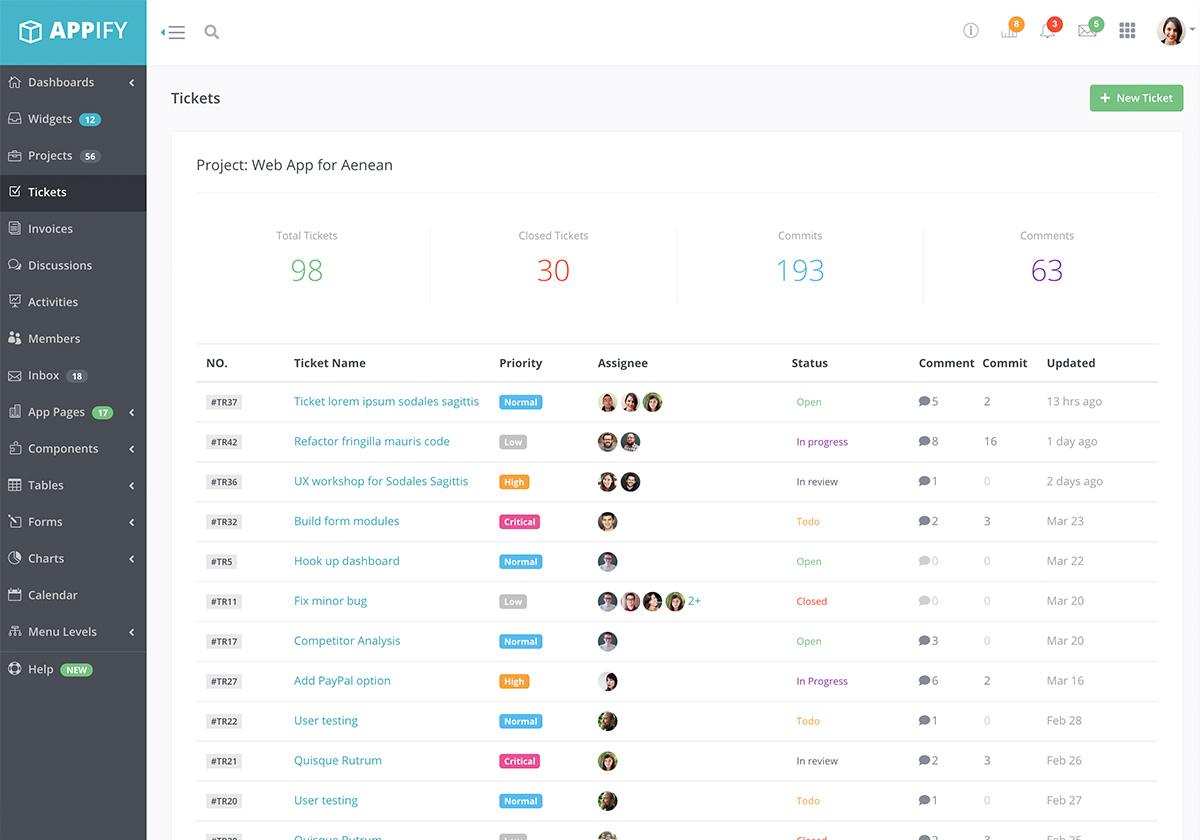Select Calendar in the sidebar

pos(52,595)
